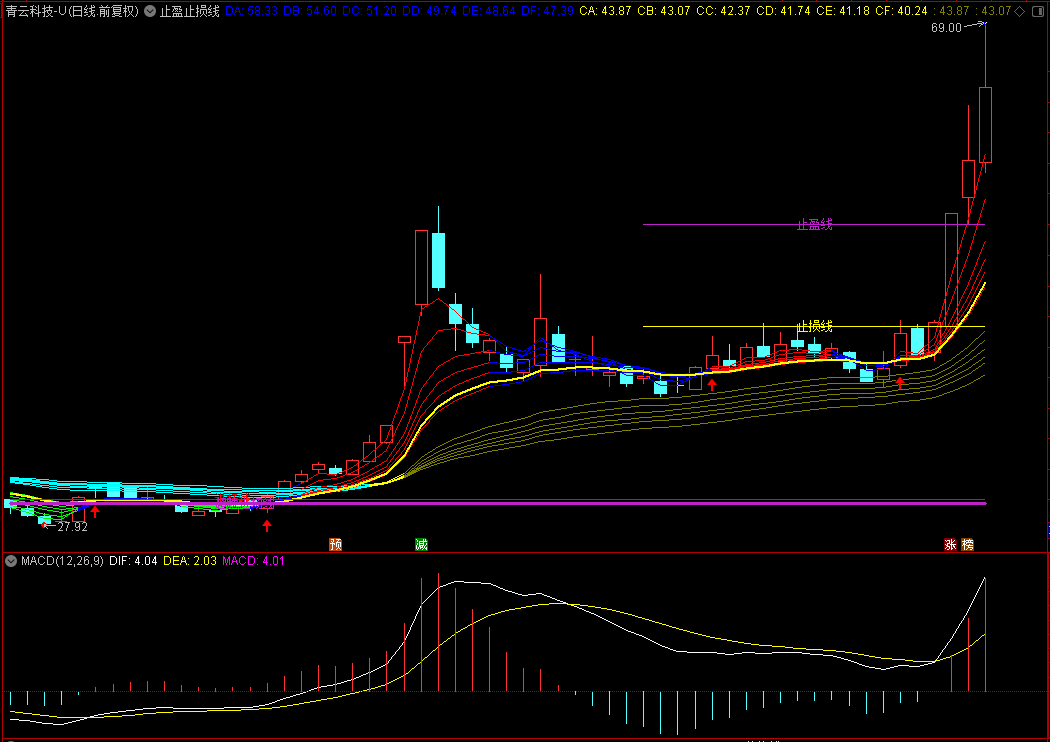Click the orange 榜 marker icon
This screenshot has width=1050, height=742.
[968, 544]
